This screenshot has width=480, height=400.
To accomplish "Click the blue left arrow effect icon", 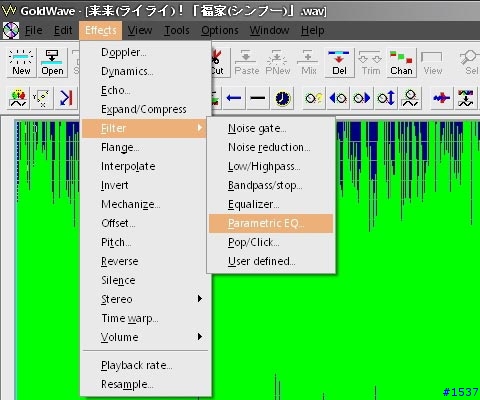I will tap(234, 98).
